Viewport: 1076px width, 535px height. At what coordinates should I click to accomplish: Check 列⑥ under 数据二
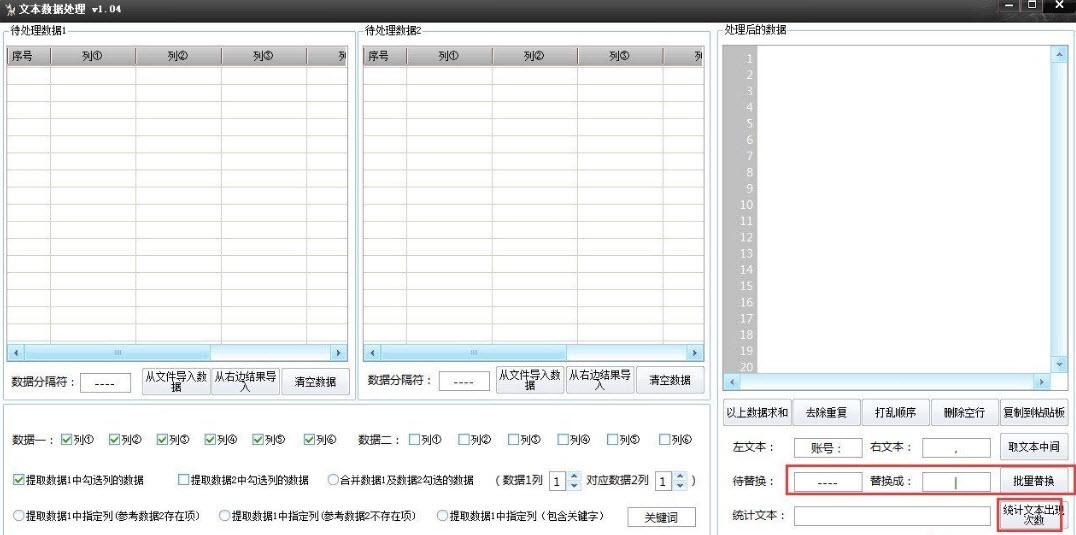(664, 440)
